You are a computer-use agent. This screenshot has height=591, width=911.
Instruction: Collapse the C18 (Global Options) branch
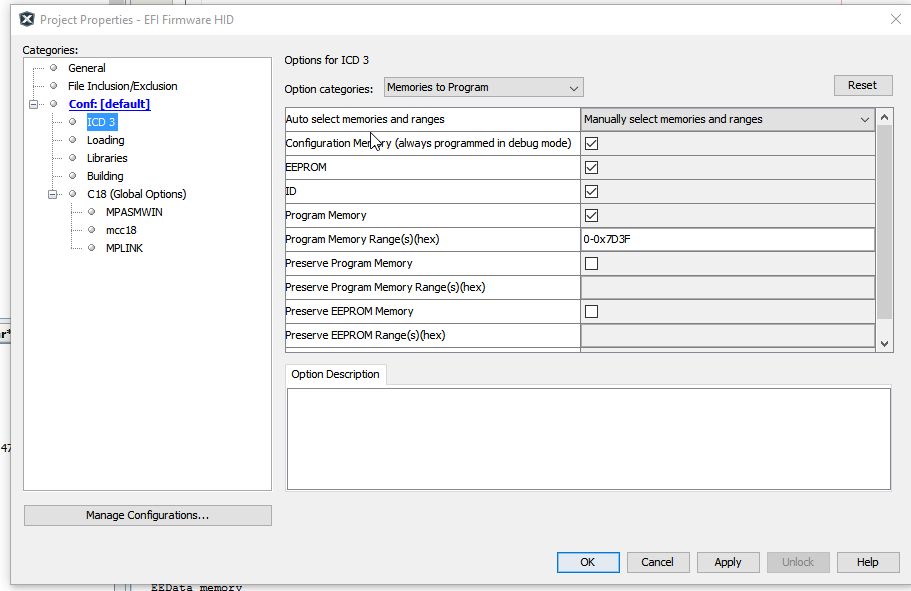52,194
